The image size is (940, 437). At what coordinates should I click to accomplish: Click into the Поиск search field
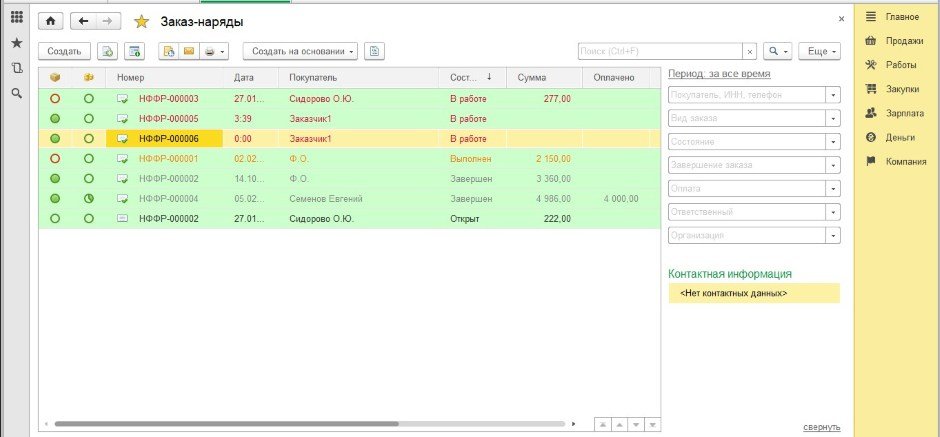[x=660, y=50]
